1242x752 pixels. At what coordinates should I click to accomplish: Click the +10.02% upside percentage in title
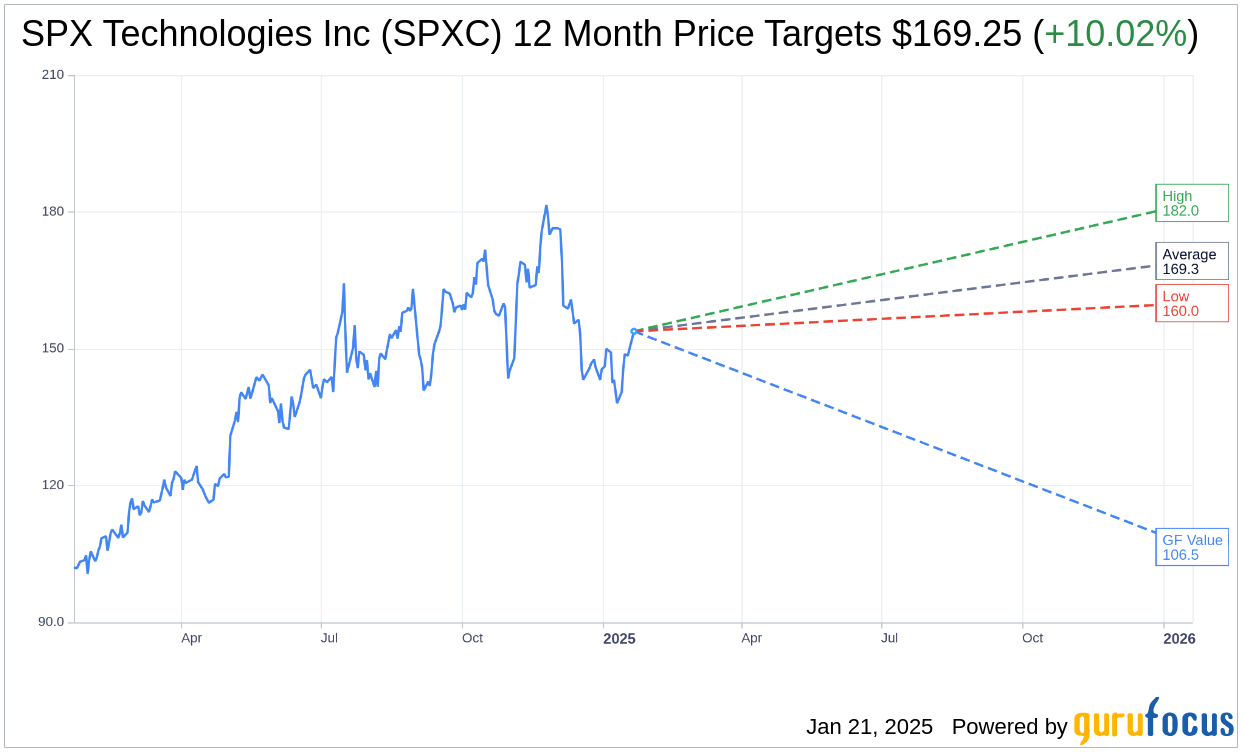click(1115, 35)
